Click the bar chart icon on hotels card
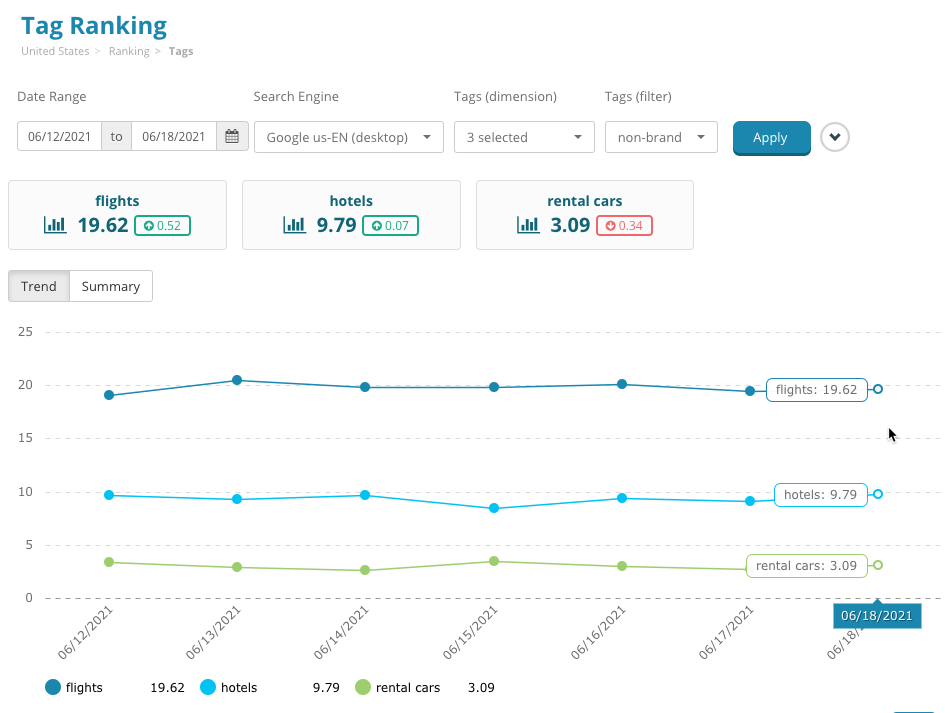950x713 pixels. pos(294,225)
